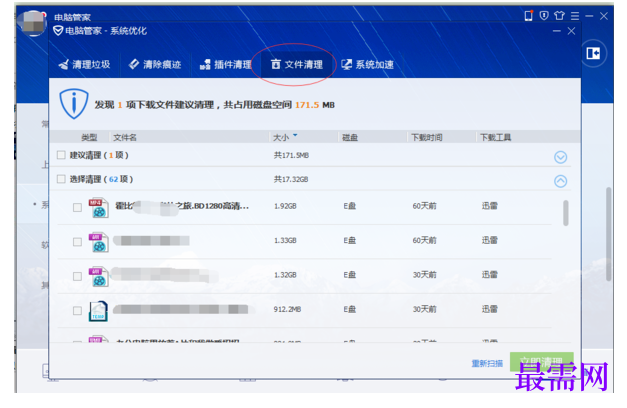The image size is (627, 408).
Task: Click the 重新扫描 link
Action: point(487,363)
